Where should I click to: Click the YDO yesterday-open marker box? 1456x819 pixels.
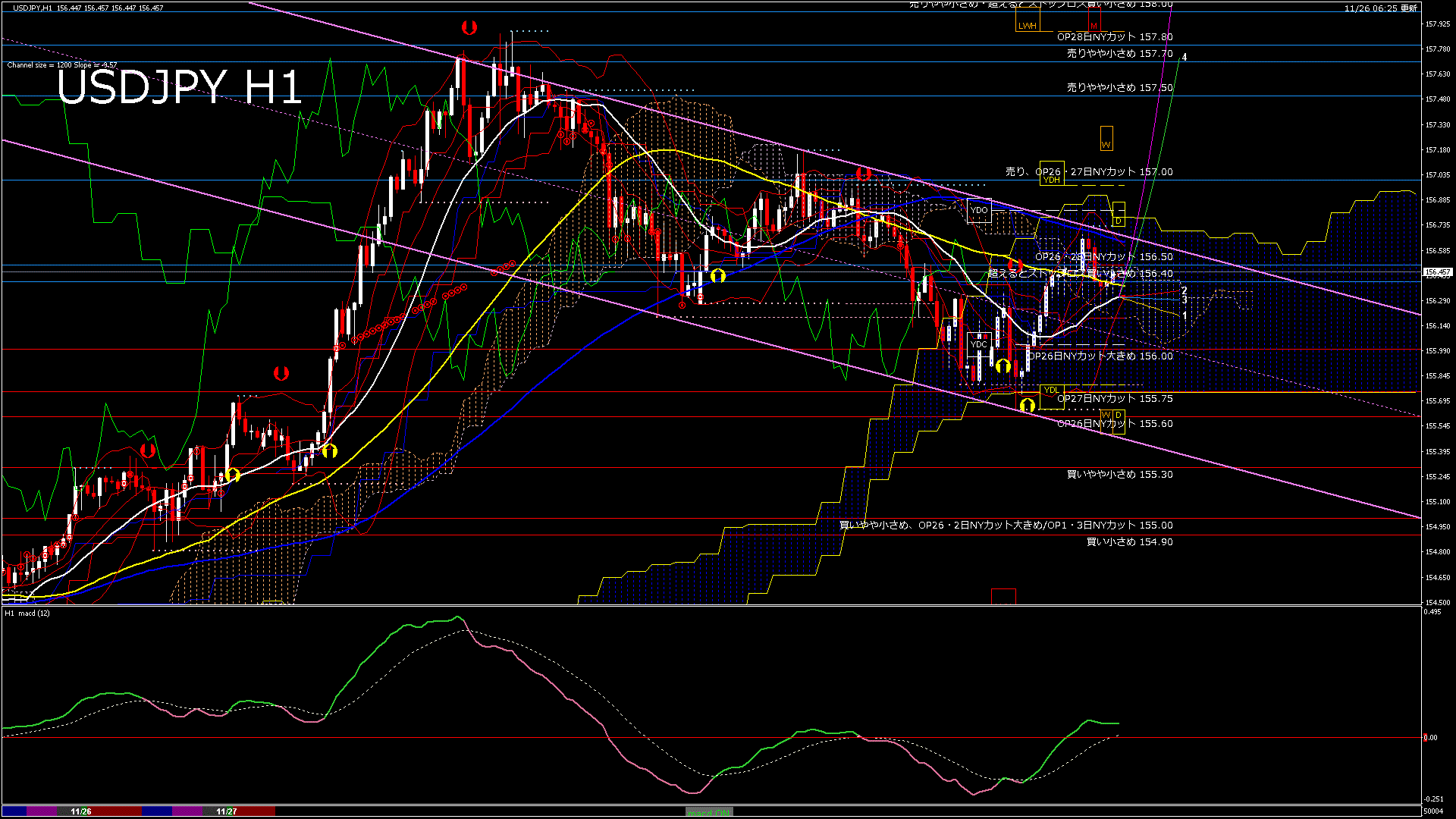(979, 210)
